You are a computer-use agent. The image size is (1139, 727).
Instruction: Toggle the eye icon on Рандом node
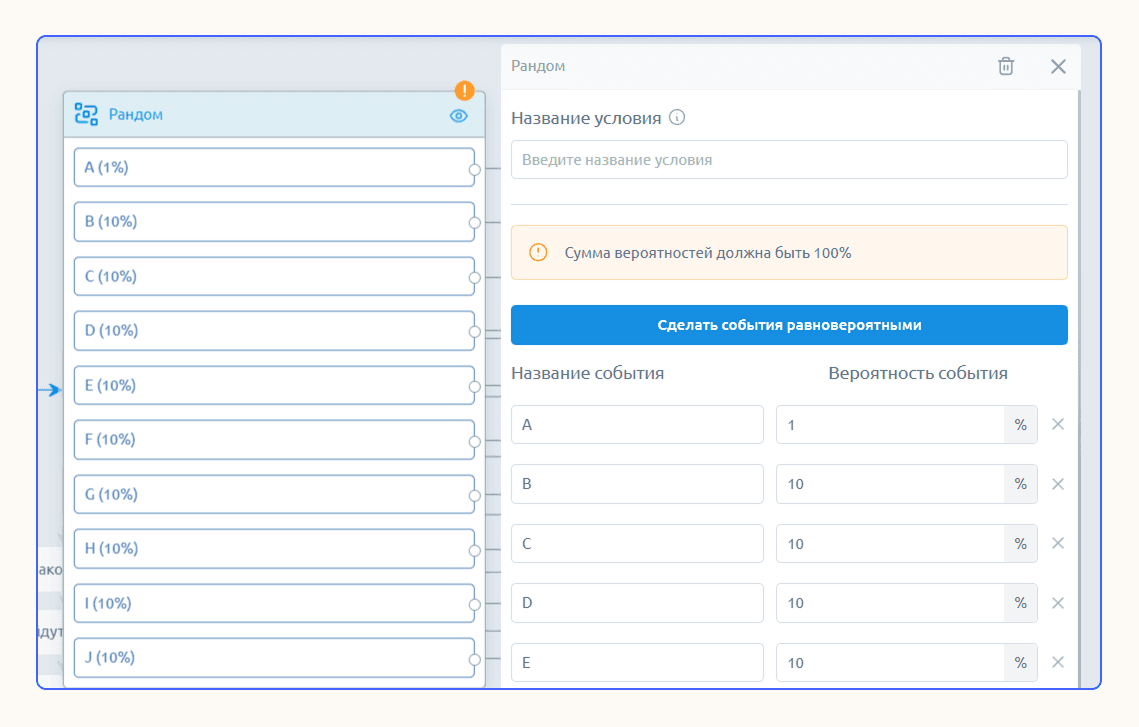coord(458,116)
